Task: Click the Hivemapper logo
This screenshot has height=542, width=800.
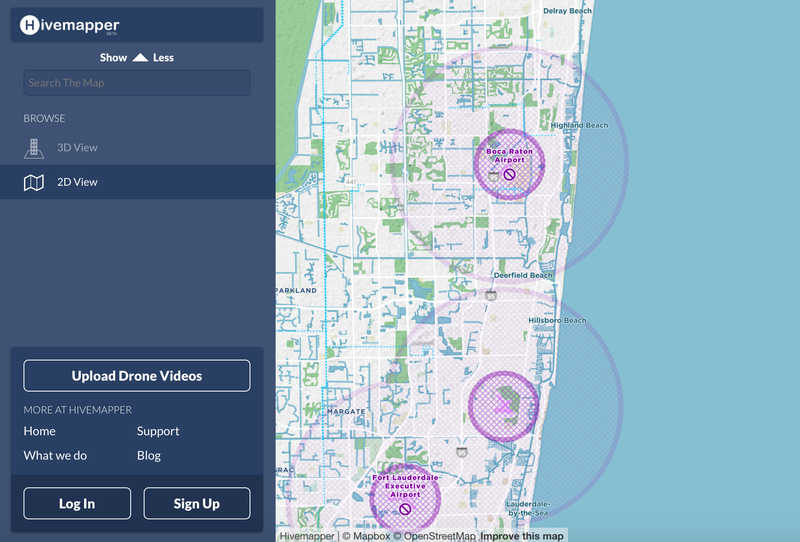Action: tap(69, 25)
